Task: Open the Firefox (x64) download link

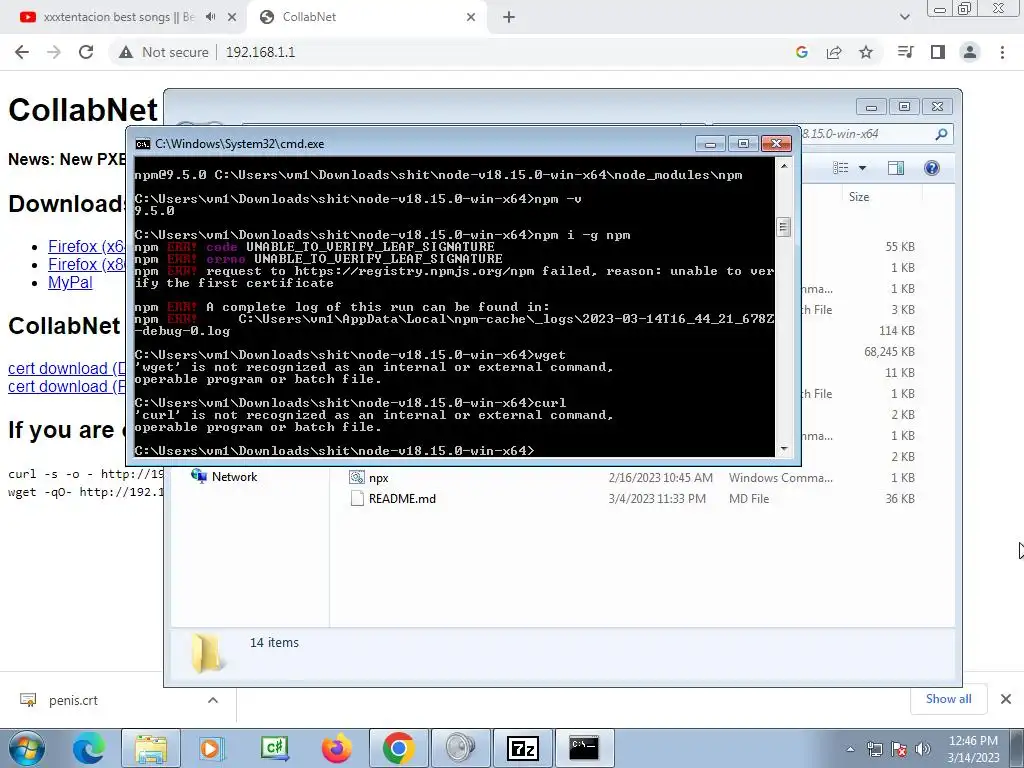Action: [87, 246]
